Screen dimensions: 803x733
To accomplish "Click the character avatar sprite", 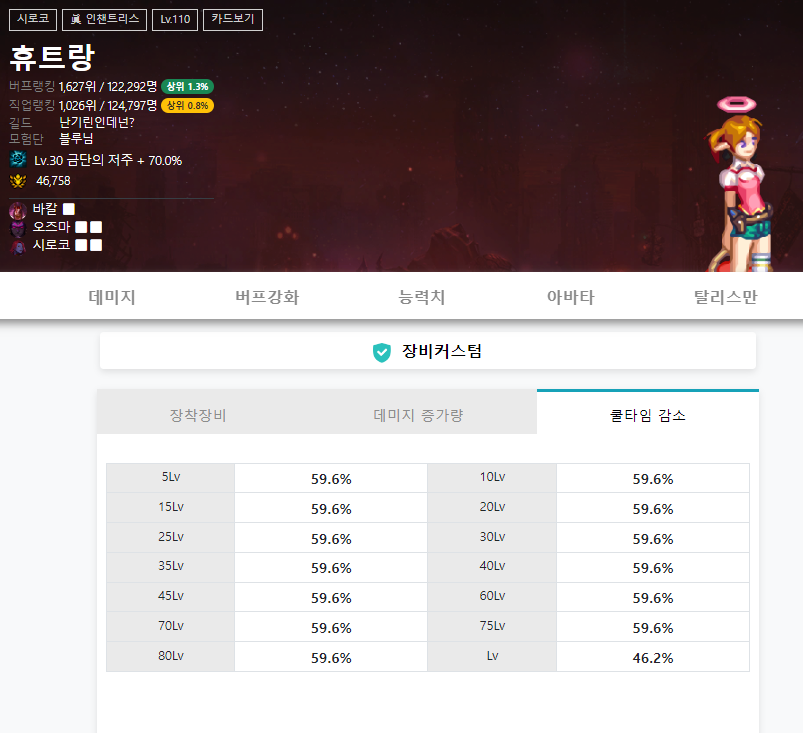I will coord(739,184).
